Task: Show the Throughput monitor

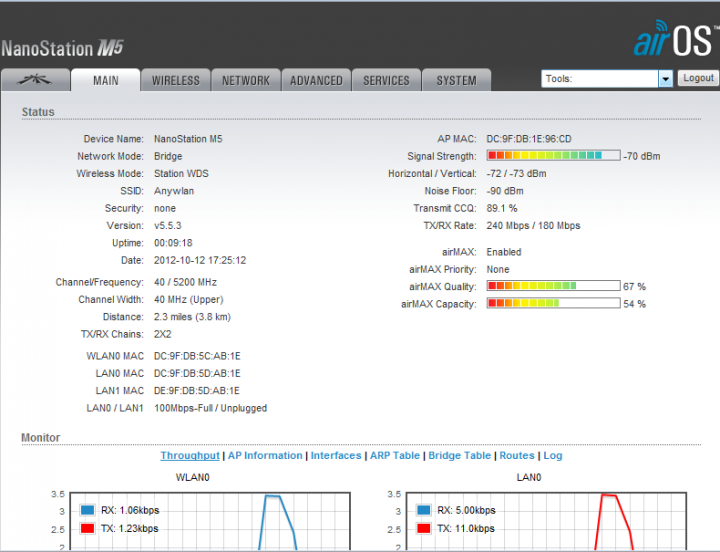Action: [190, 456]
